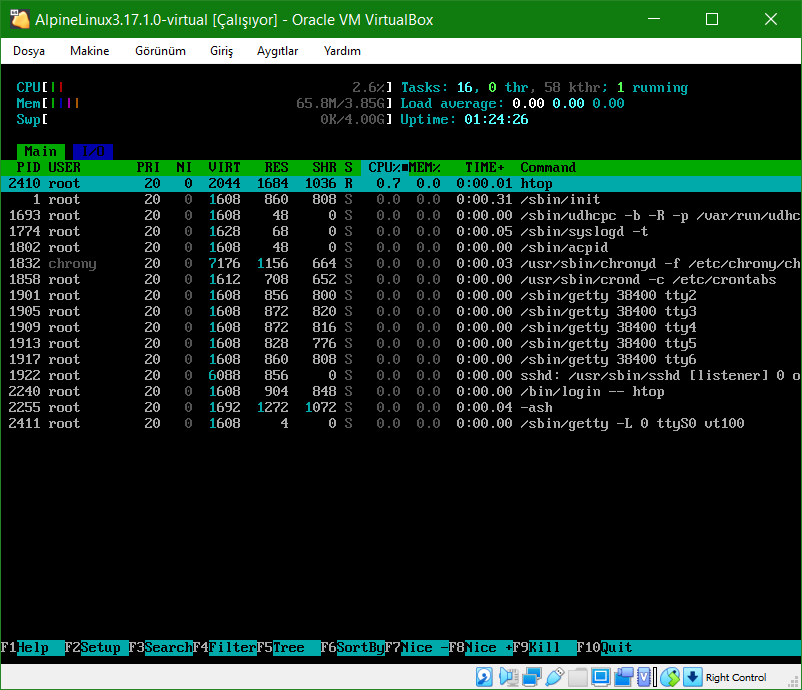The width and height of the screenshot is (802, 690).
Task: Click F8 Nice + to lower priority
Action: (481, 648)
